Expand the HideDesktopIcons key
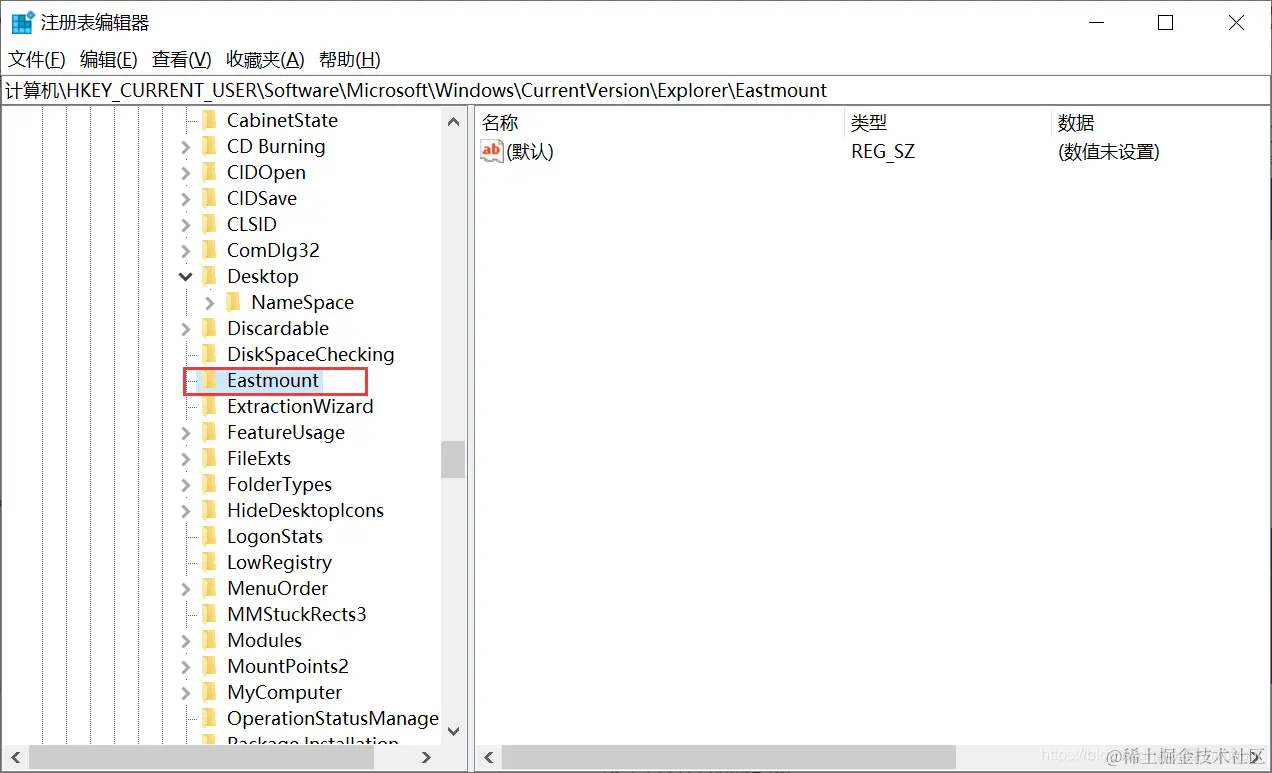 pos(186,511)
